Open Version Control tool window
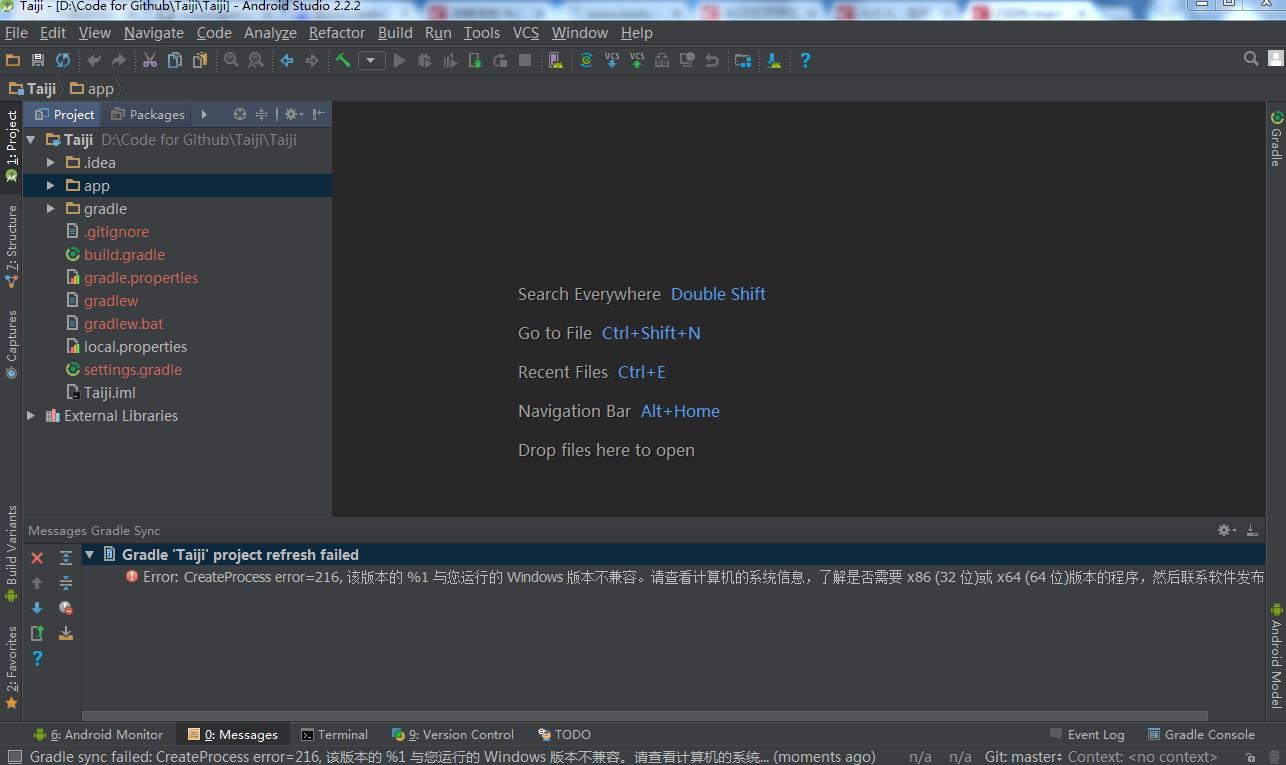The width and height of the screenshot is (1286, 765). point(453,734)
